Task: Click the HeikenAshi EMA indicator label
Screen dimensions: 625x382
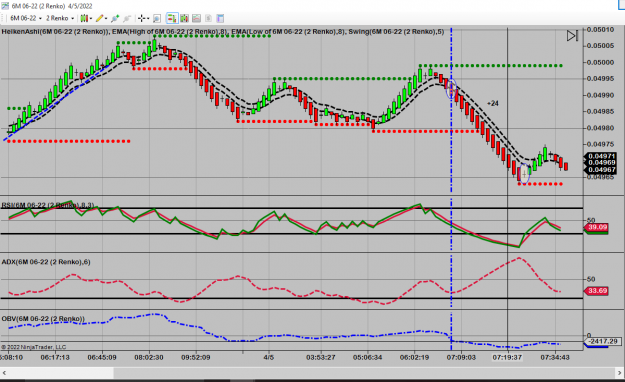Action: [223, 32]
